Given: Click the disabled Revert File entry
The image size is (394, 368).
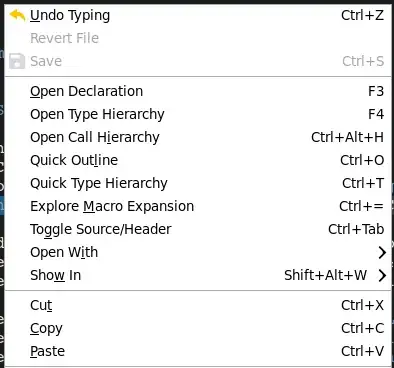Looking at the screenshot, I should (198, 38).
